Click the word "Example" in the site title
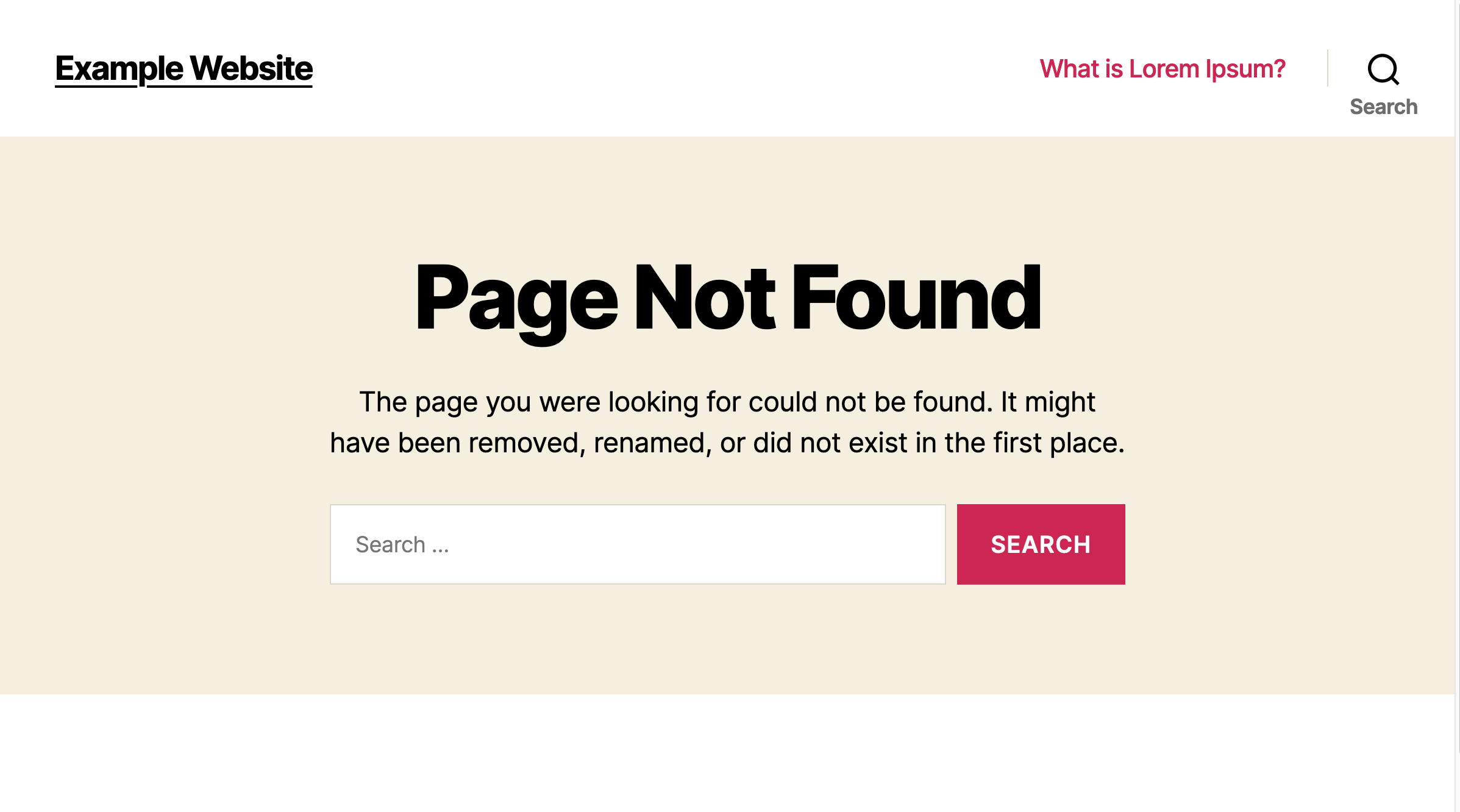 click(119, 68)
